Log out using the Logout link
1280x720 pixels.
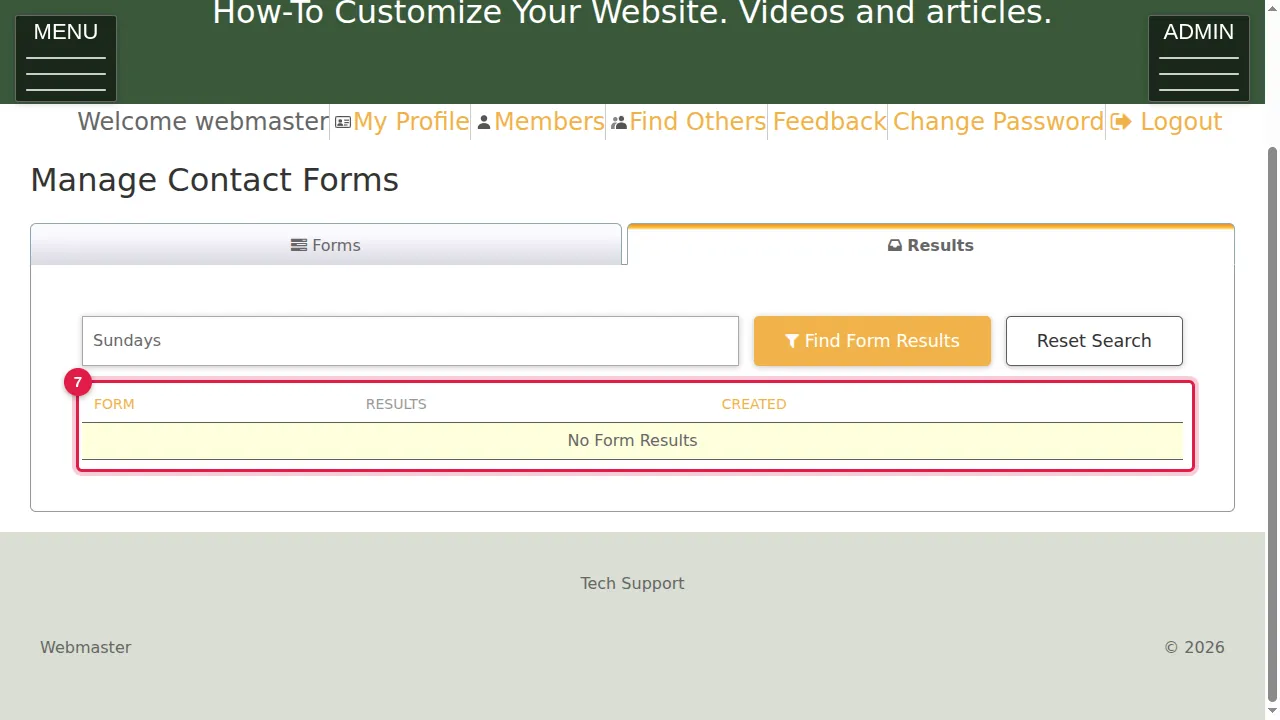coord(1181,122)
